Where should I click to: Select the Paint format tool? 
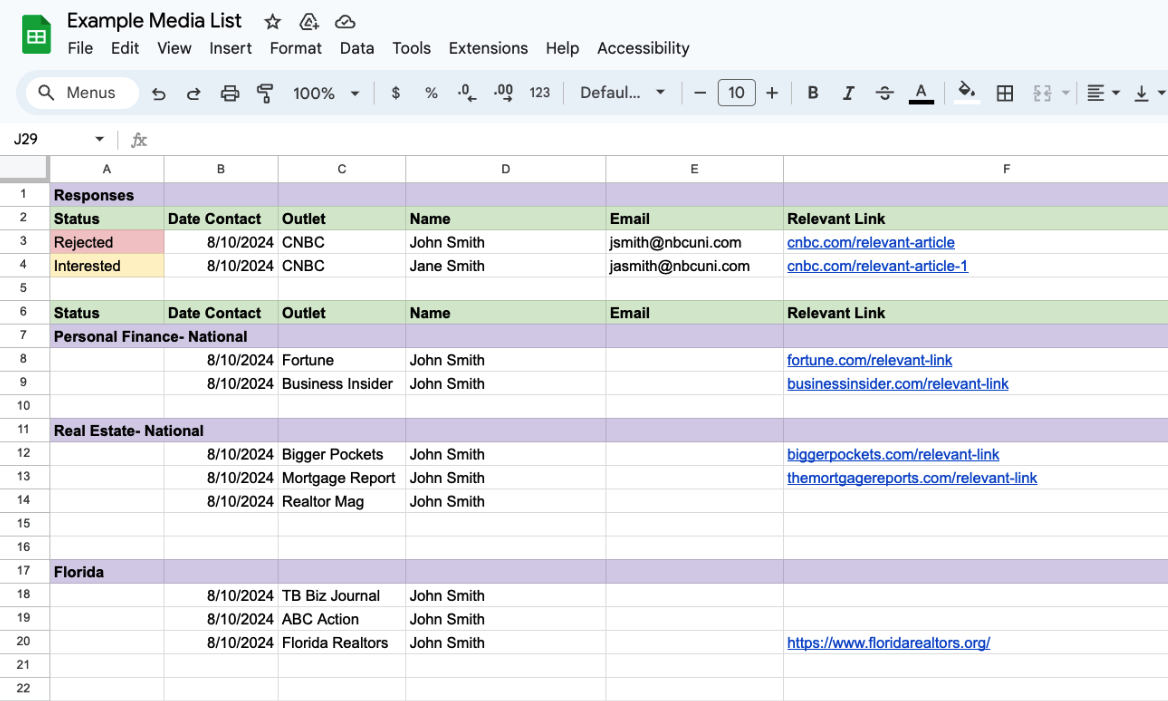265,92
